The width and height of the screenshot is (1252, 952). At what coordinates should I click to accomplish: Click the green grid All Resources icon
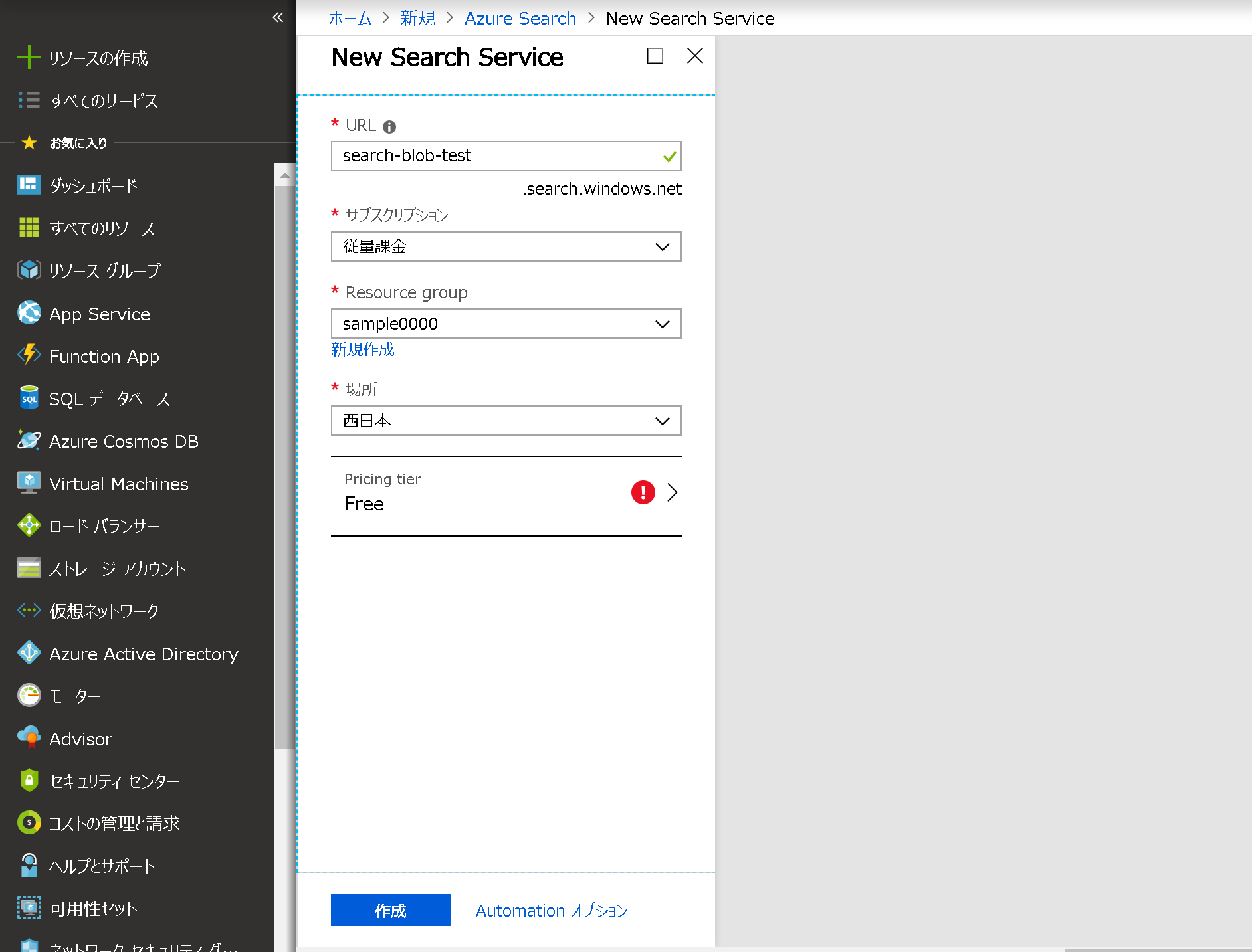[29, 227]
